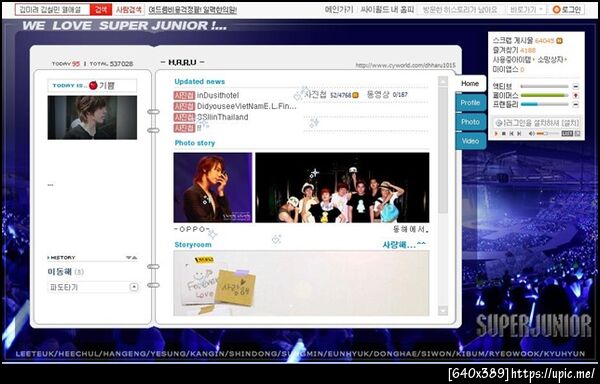Click scrollbar down arrow in main panel
The height and width of the screenshot is (384, 600).
click(x=443, y=311)
